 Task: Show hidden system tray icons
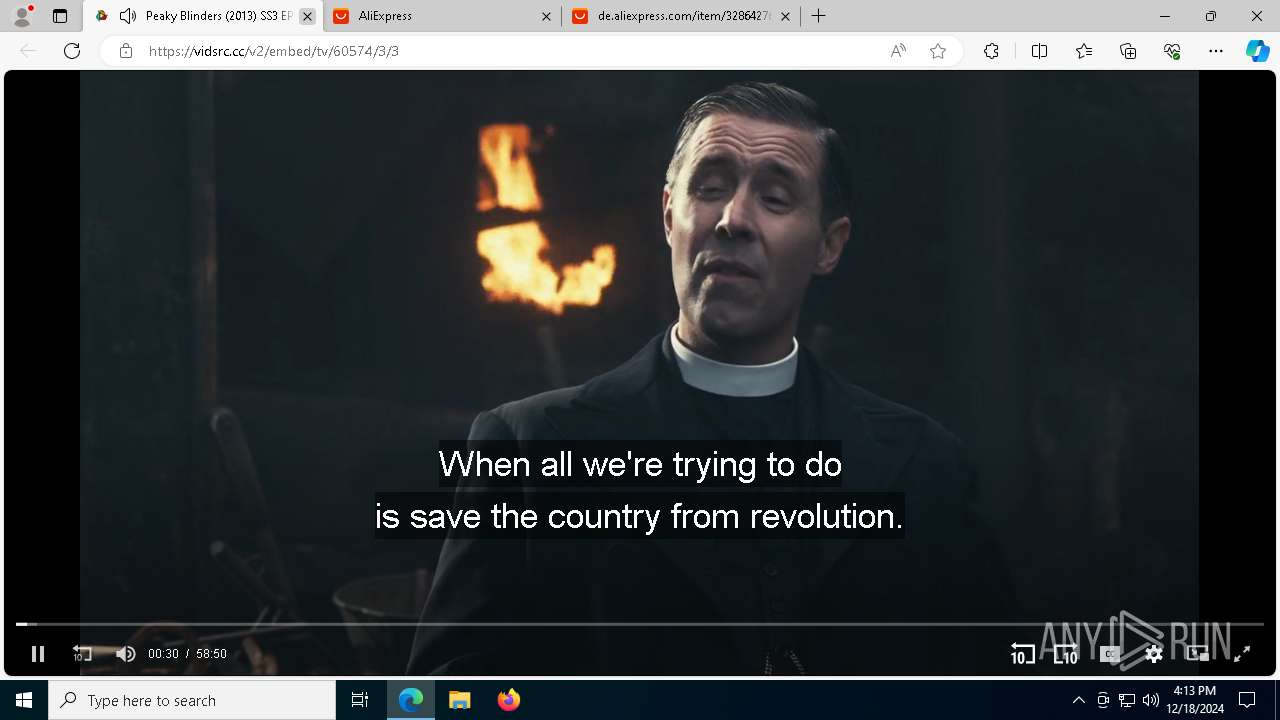[x=1078, y=700]
